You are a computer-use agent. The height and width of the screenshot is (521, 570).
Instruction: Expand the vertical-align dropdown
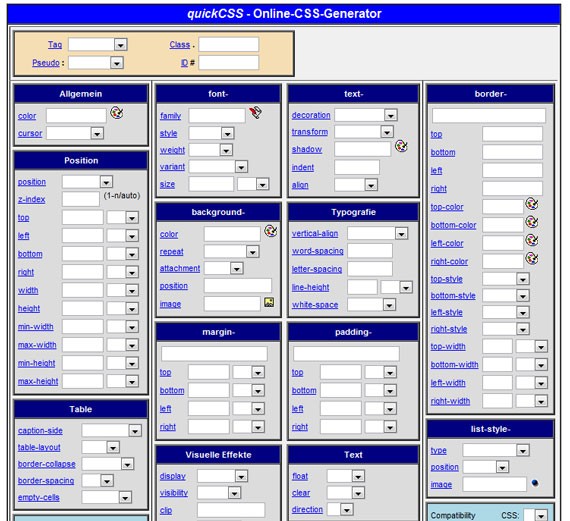coord(402,233)
